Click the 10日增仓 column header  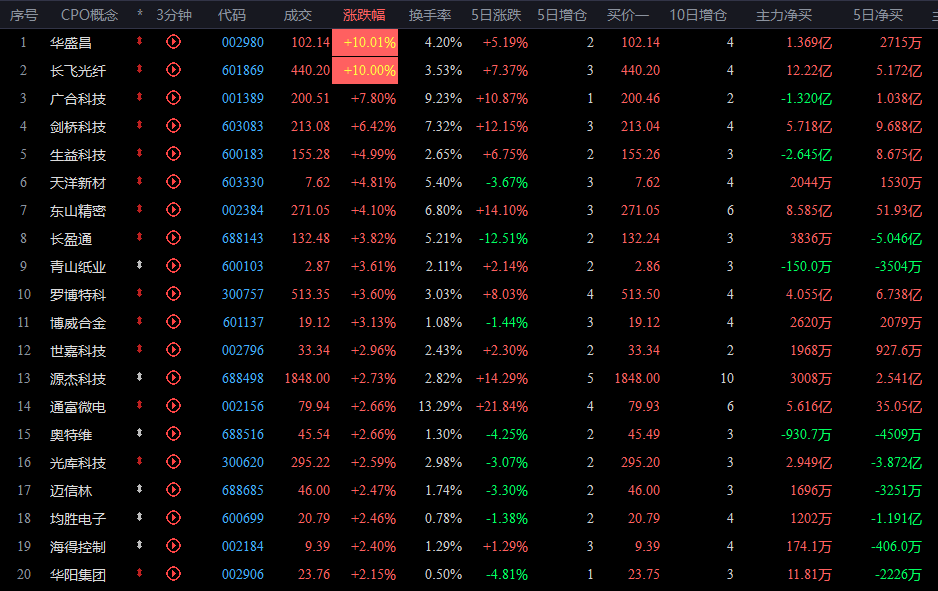698,15
